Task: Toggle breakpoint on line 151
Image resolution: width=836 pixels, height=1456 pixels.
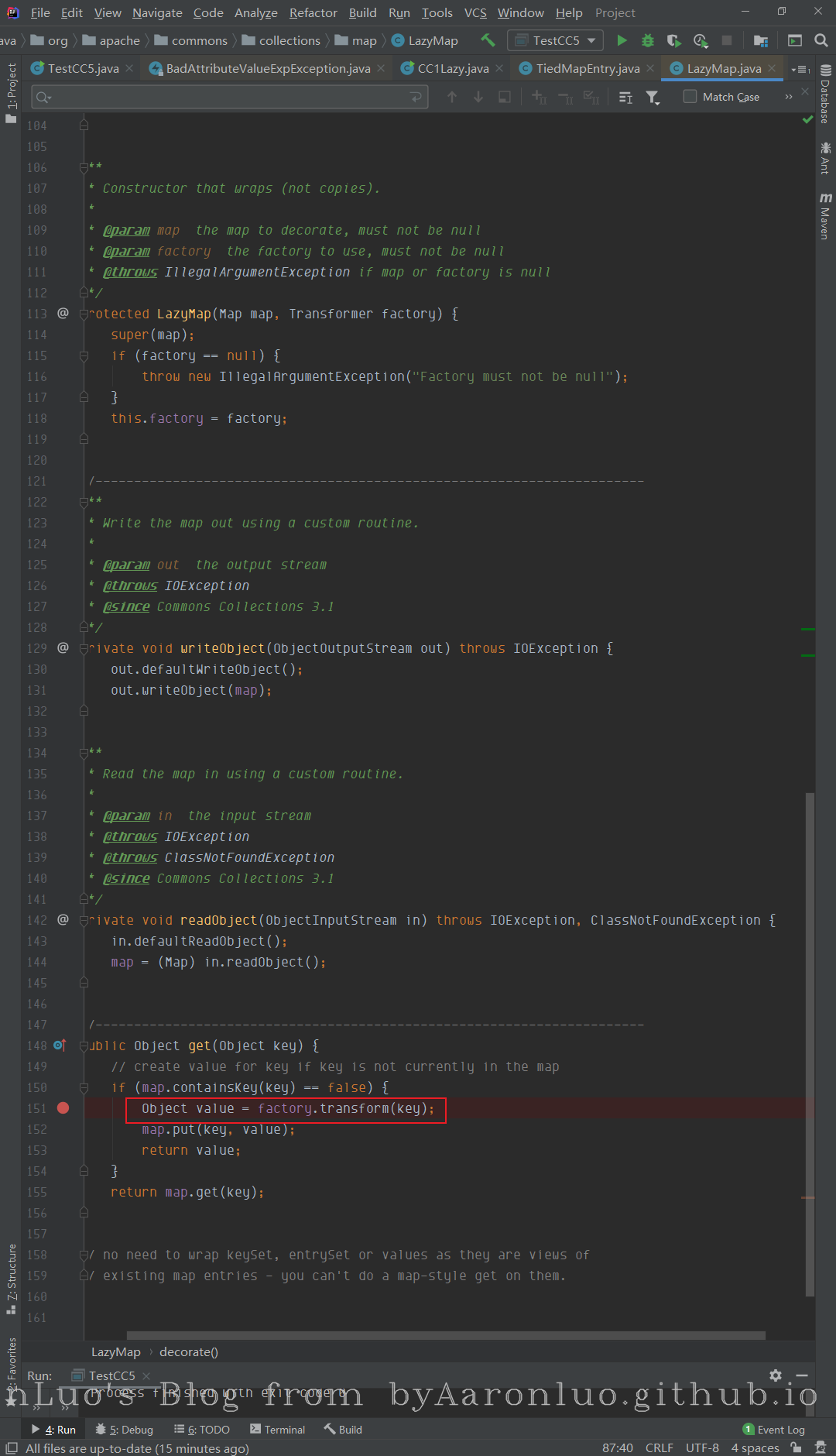Action: coord(63,1108)
